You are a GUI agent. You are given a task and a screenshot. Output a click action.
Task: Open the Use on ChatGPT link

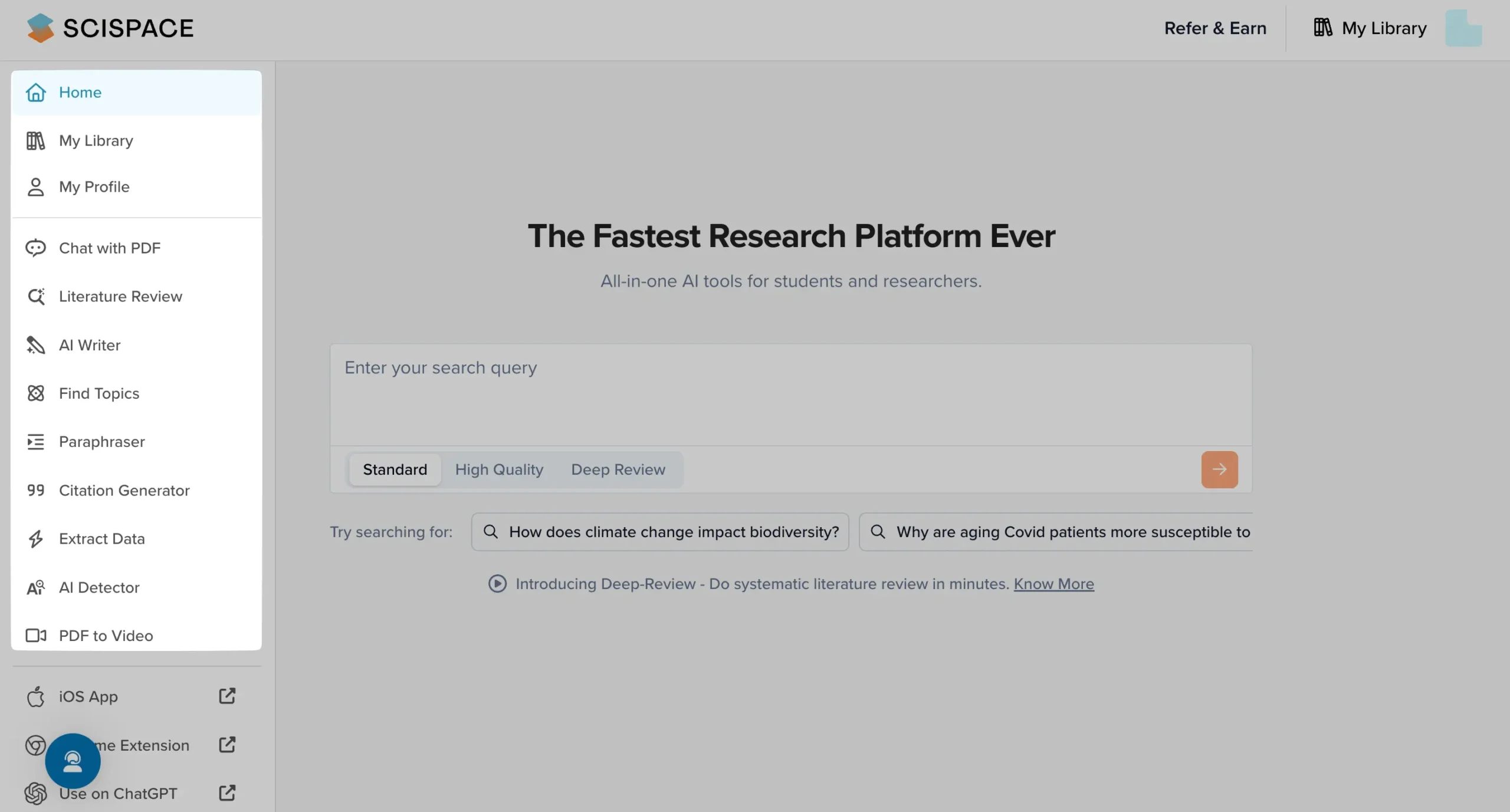(118, 794)
